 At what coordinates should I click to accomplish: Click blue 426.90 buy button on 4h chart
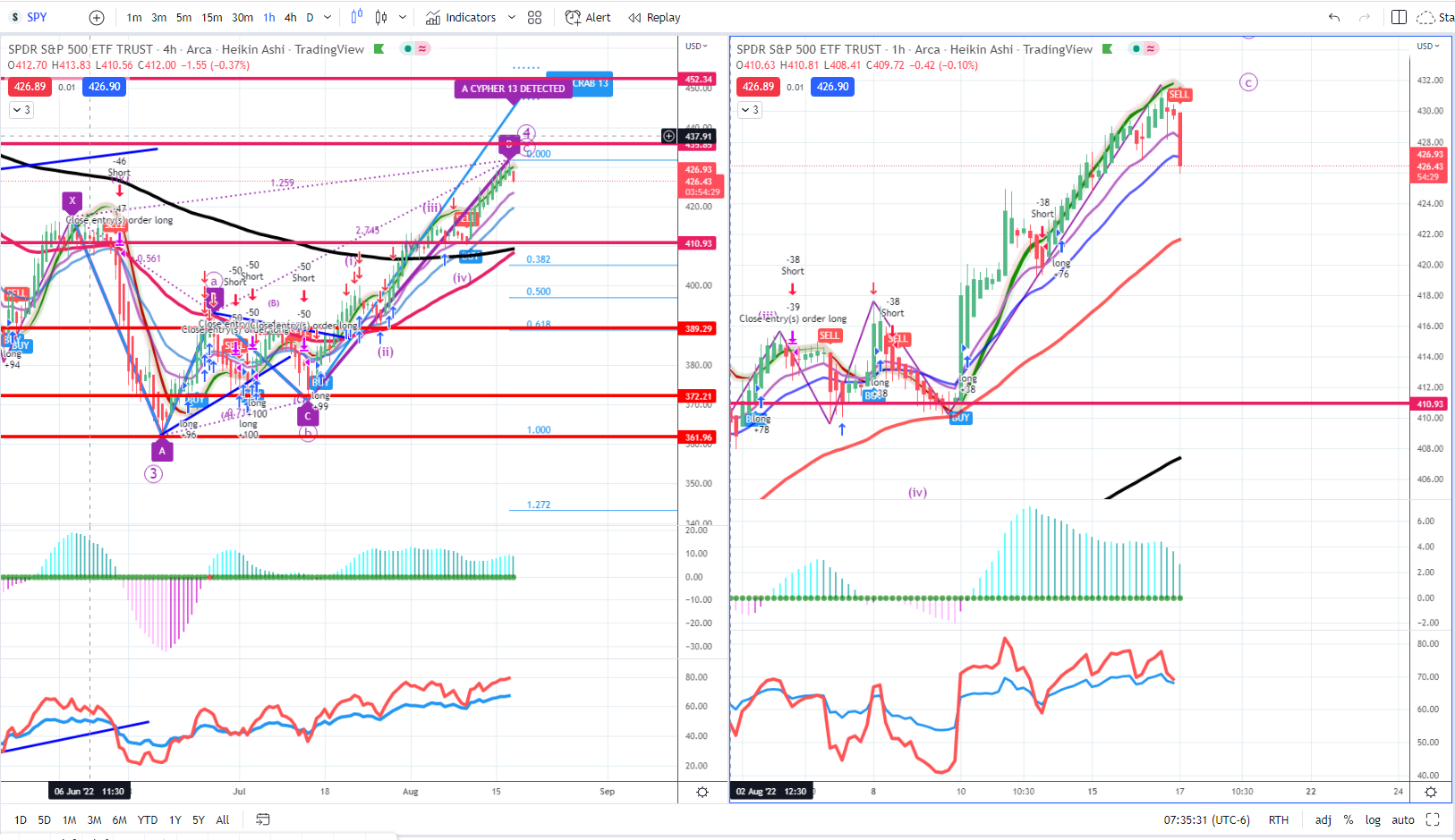point(105,87)
